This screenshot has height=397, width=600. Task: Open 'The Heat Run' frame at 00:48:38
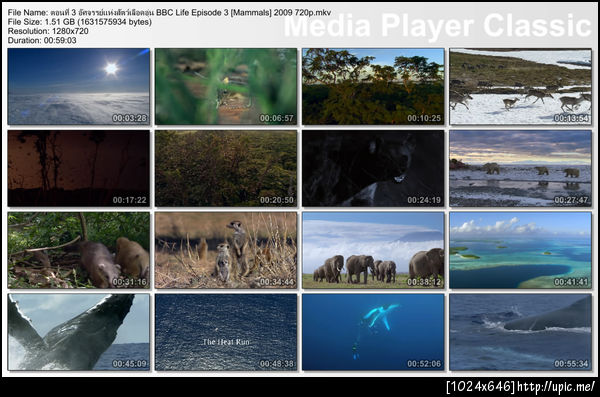tap(226, 332)
